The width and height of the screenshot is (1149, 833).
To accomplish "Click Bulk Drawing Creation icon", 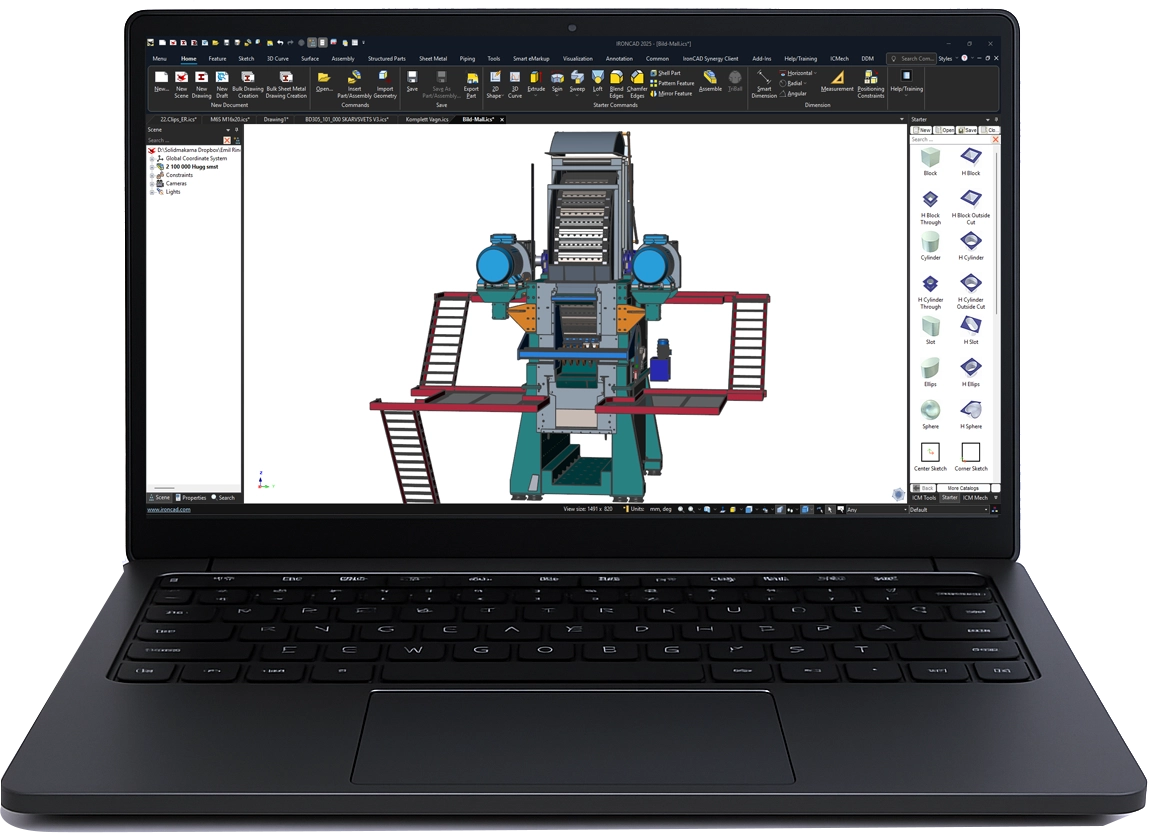I will tap(248, 78).
